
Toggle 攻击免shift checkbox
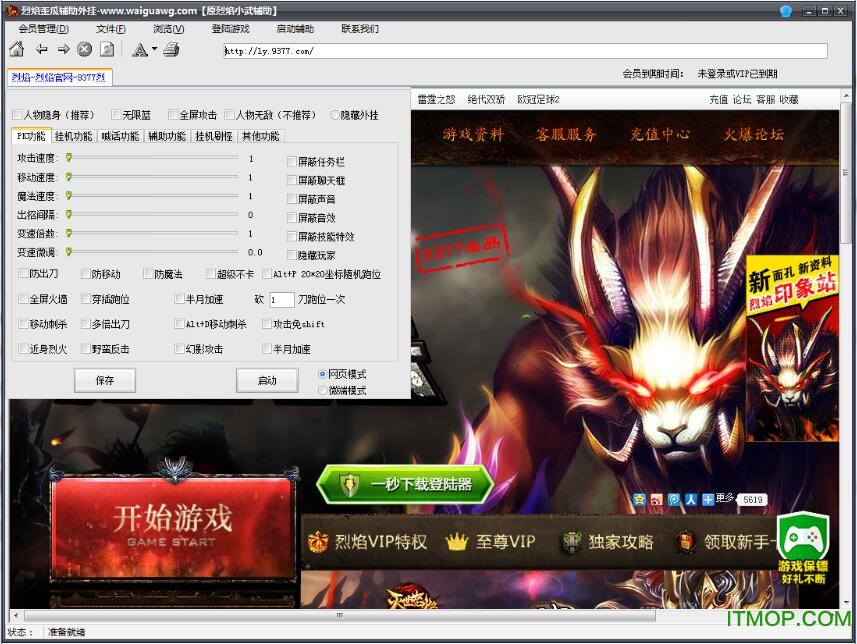(x=267, y=324)
